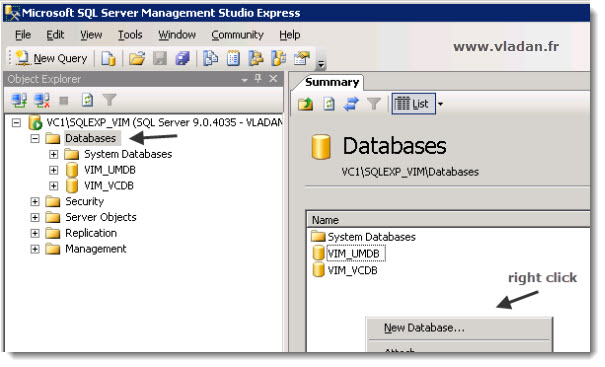Open the main toolbar options dropdown
605x367 pixels.
click(321, 64)
